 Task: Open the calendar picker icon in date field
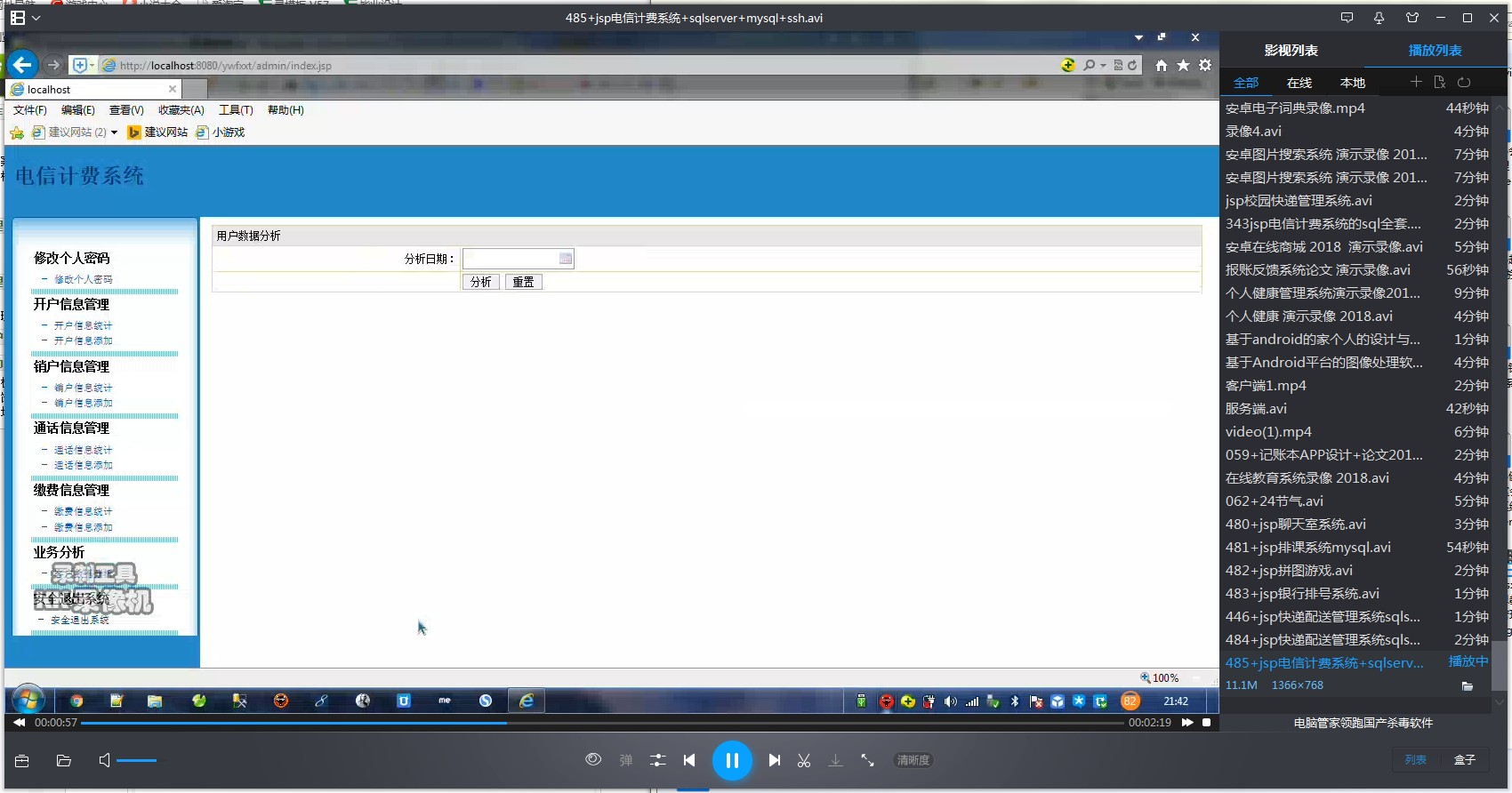coord(566,259)
